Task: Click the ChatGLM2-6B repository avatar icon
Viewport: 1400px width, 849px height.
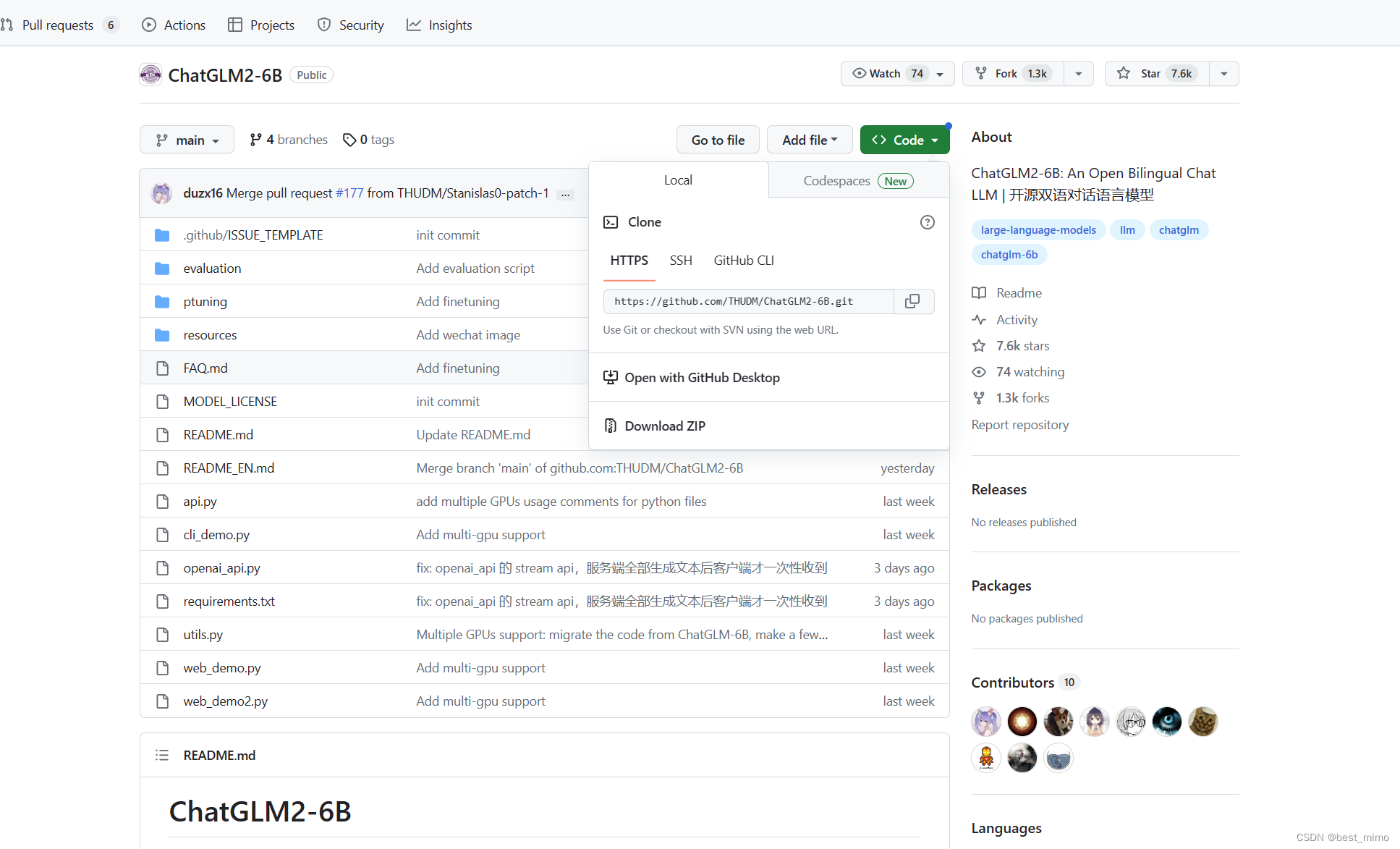Action: click(150, 75)
